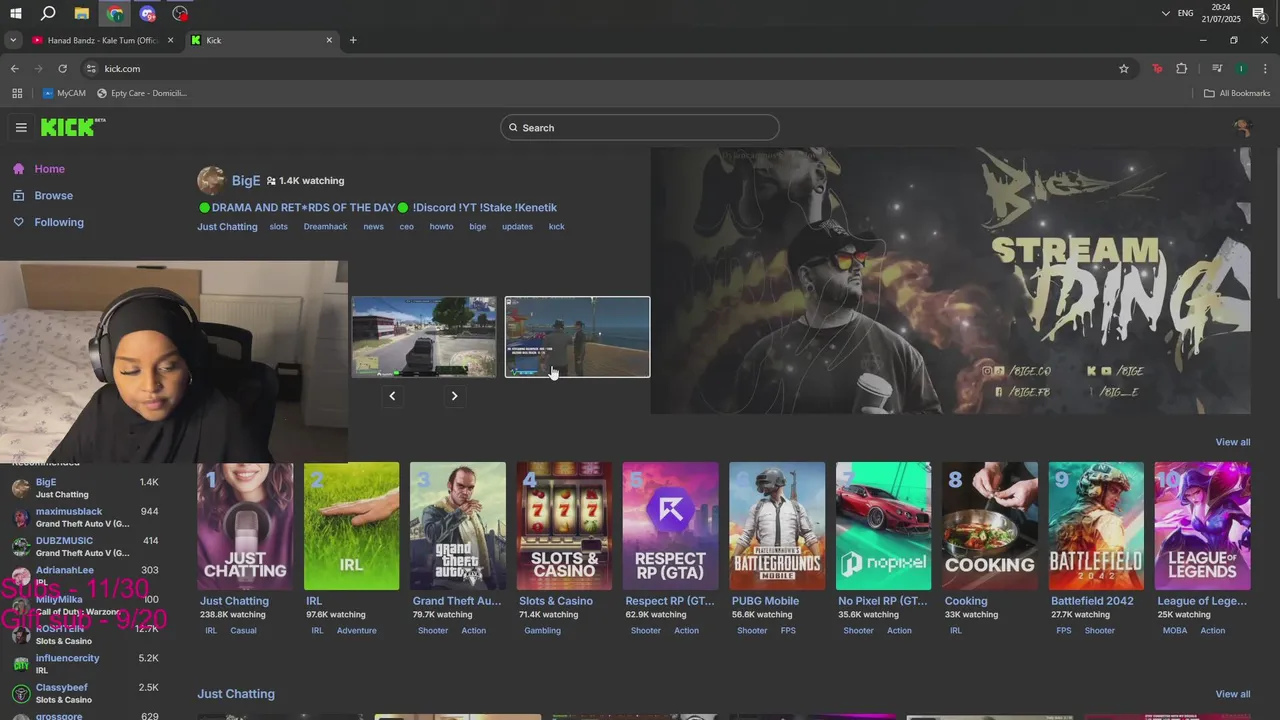The height and width of the screenshot is (720, 1280).
Task: Click the 'updates' stream tag
Action: click(x=517, y=227)
